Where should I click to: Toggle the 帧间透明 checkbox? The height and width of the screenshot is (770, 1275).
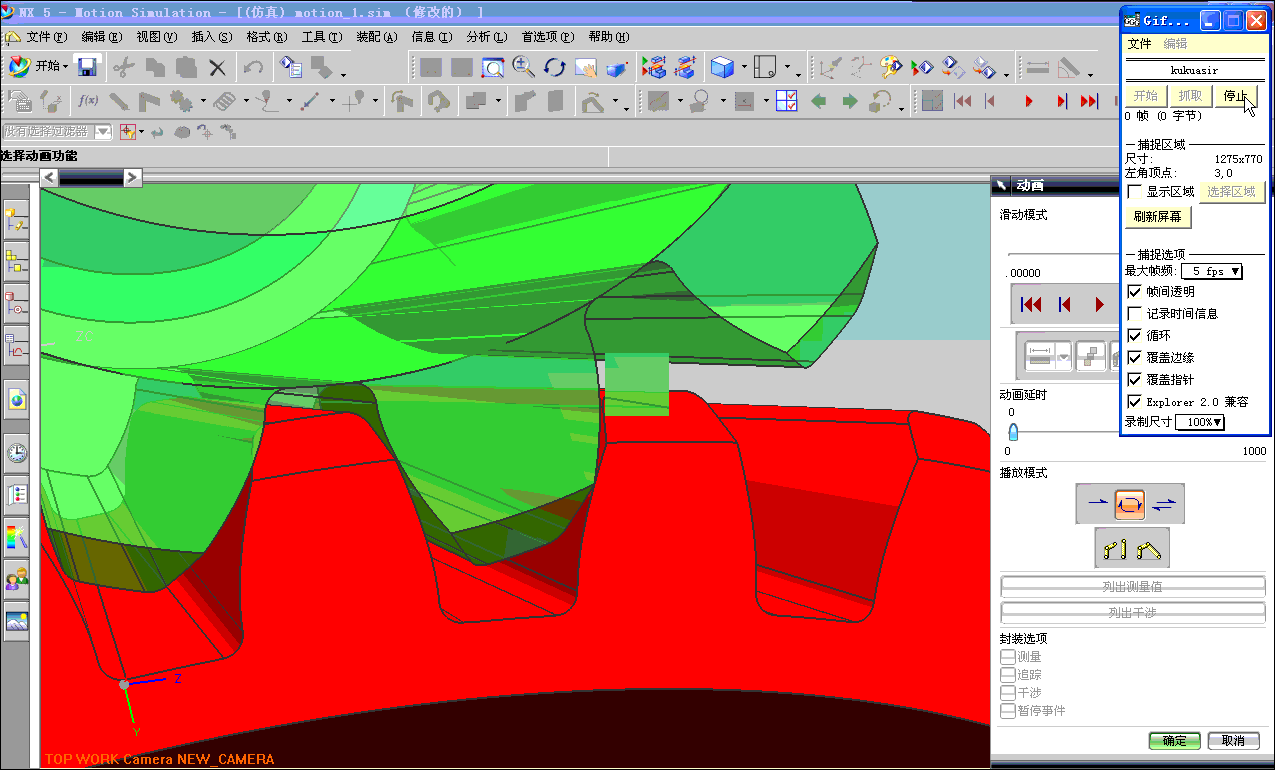[1135, 292]
